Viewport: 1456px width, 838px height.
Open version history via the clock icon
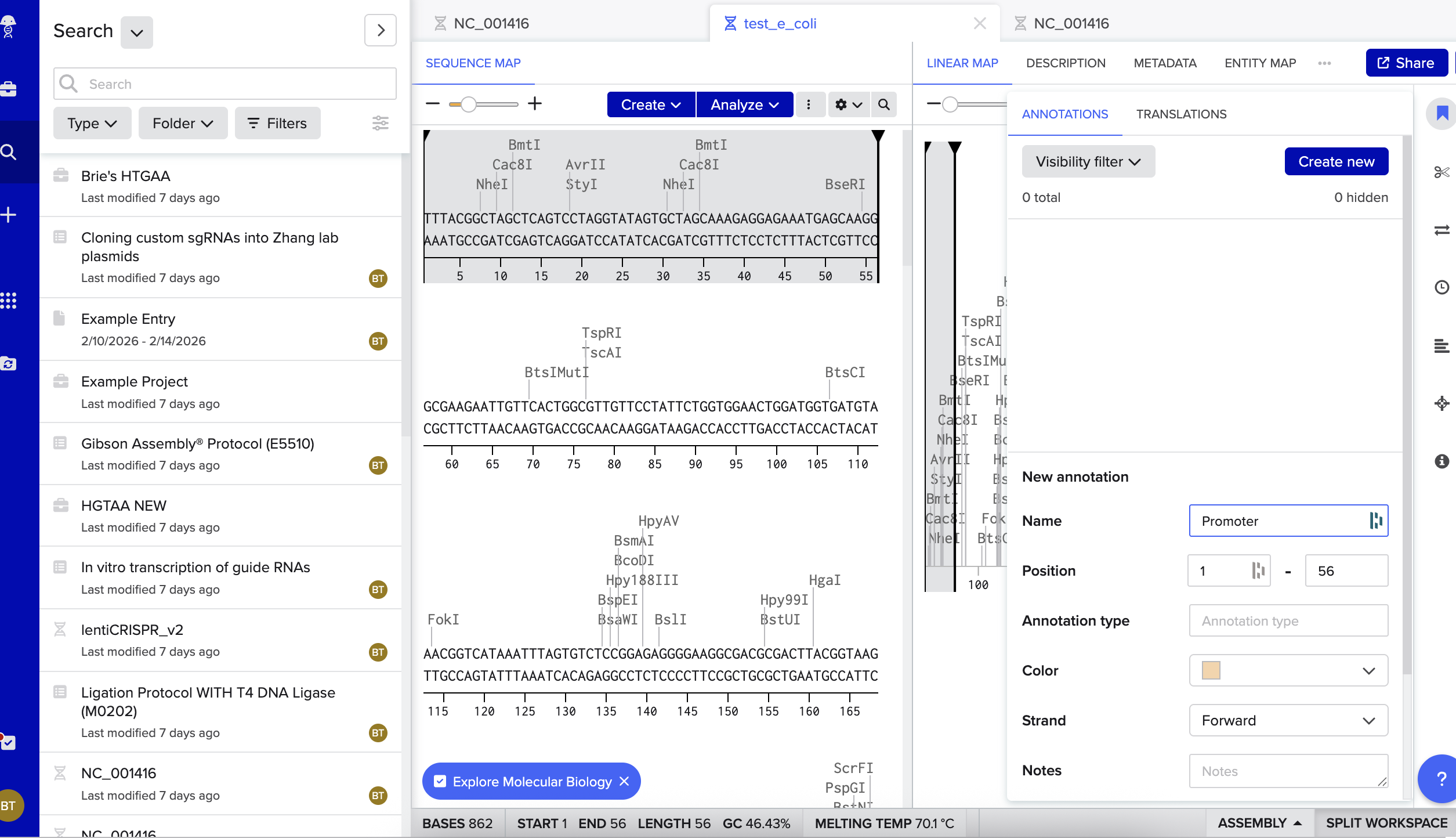tap(1443, 287)
